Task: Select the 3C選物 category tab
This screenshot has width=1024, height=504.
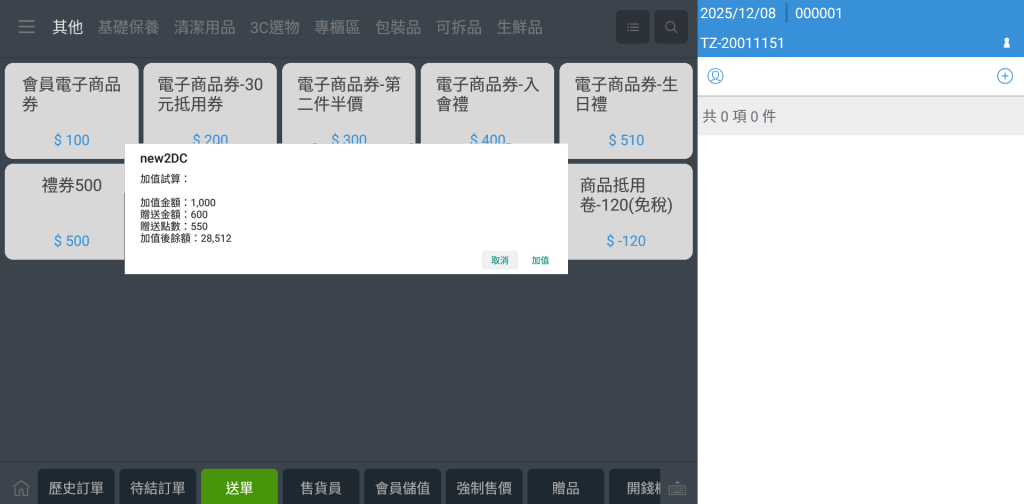Action: 274,27
